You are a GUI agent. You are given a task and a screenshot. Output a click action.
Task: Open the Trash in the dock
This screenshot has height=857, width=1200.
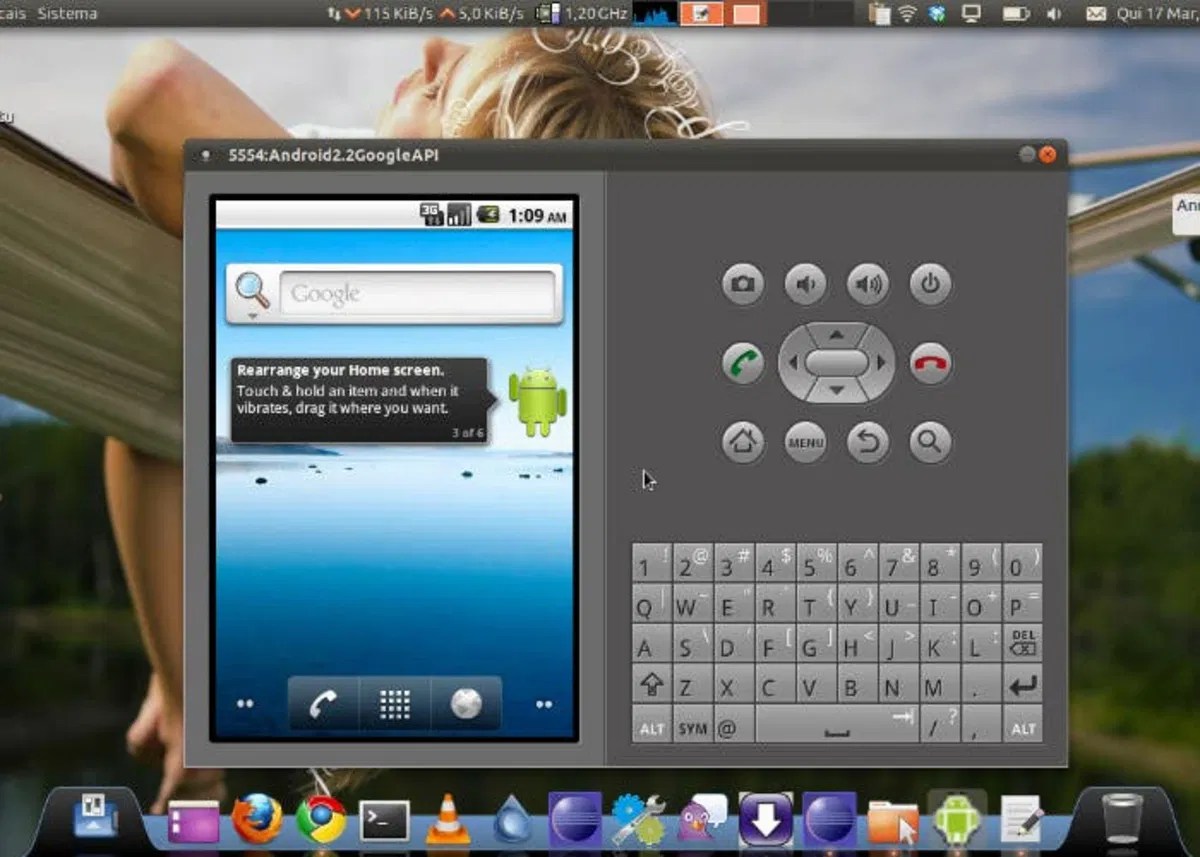[1122, 818]
